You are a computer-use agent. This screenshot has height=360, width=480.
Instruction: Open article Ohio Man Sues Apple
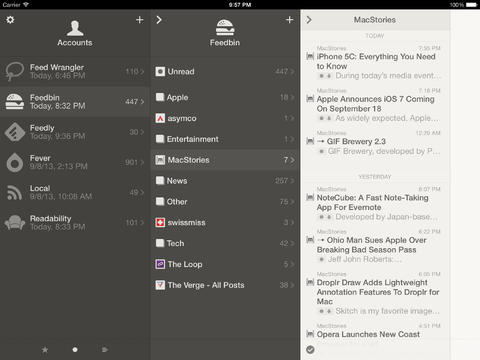coord(376,245)
